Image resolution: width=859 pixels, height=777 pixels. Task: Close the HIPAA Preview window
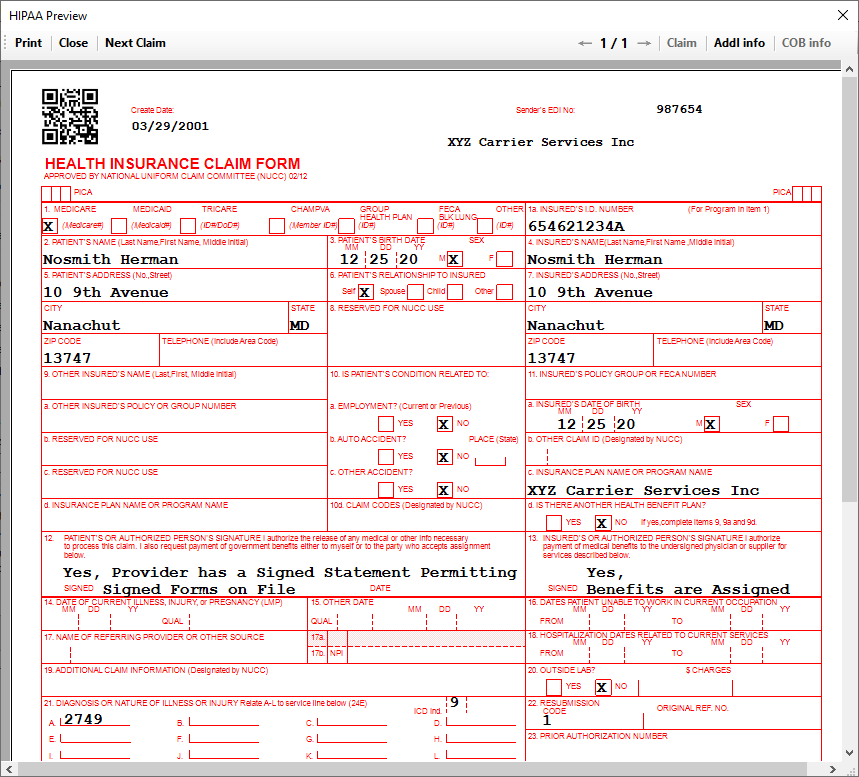click(x=843, y=15)
